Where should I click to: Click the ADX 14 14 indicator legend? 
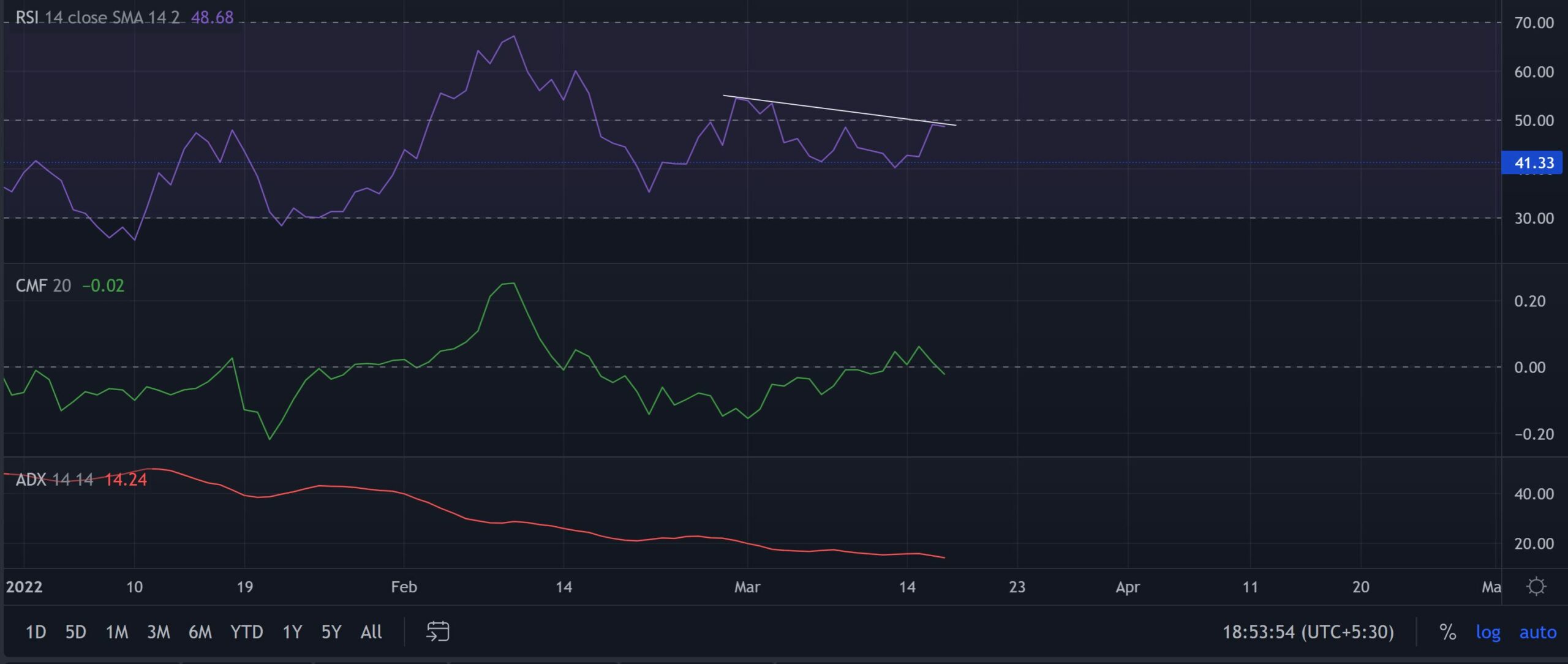pyautogui.click(x=54, y=479)
